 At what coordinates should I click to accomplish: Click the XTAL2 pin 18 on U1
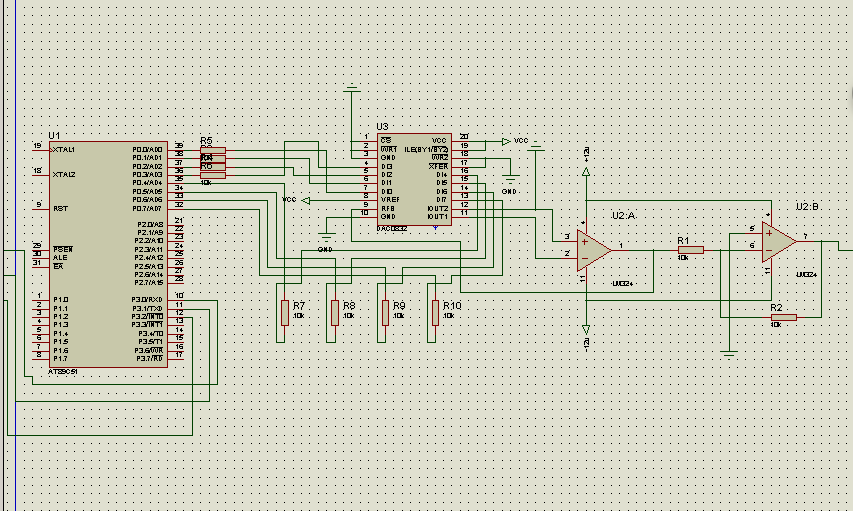coord(41,175)
